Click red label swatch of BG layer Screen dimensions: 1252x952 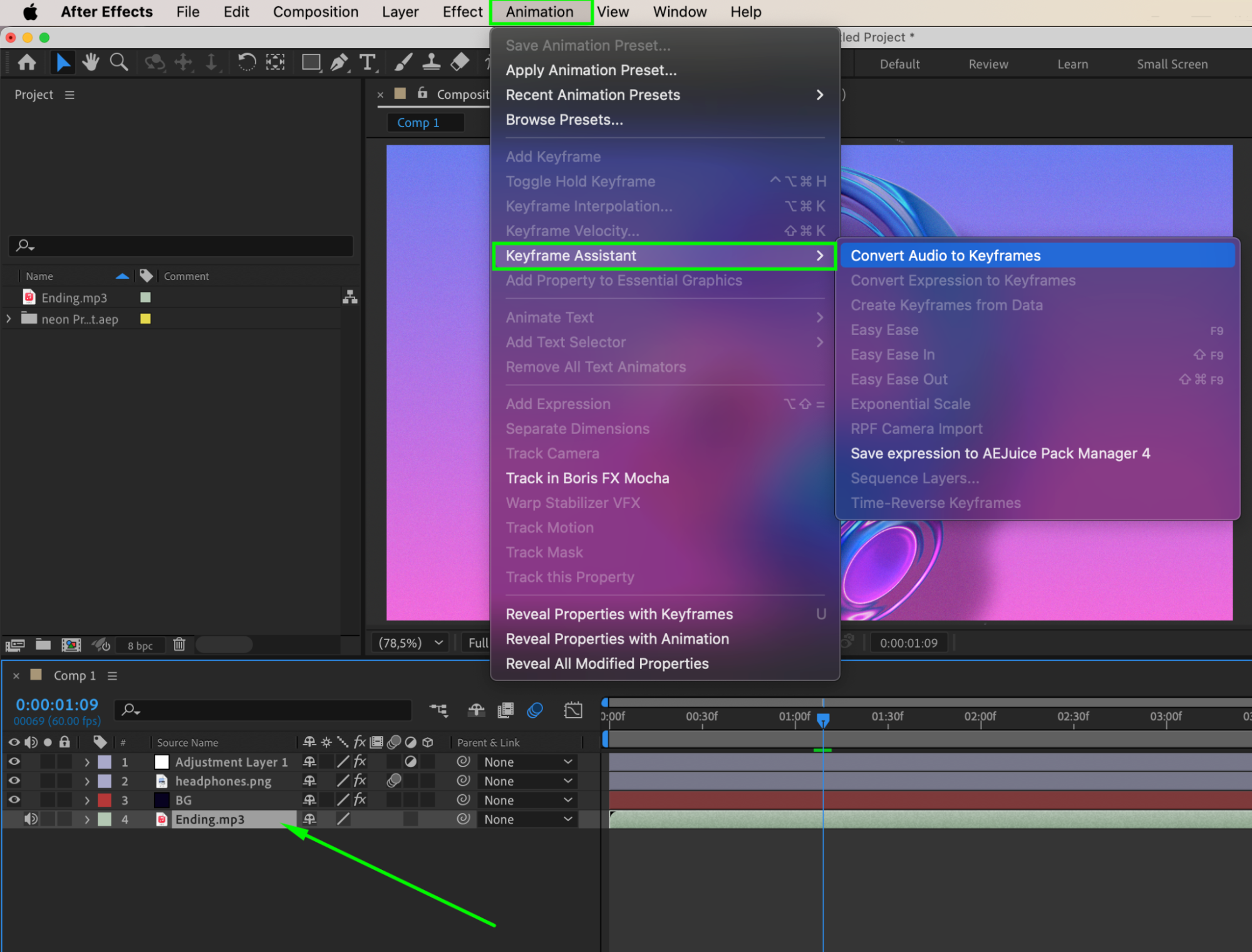click(x=105, y=800)
